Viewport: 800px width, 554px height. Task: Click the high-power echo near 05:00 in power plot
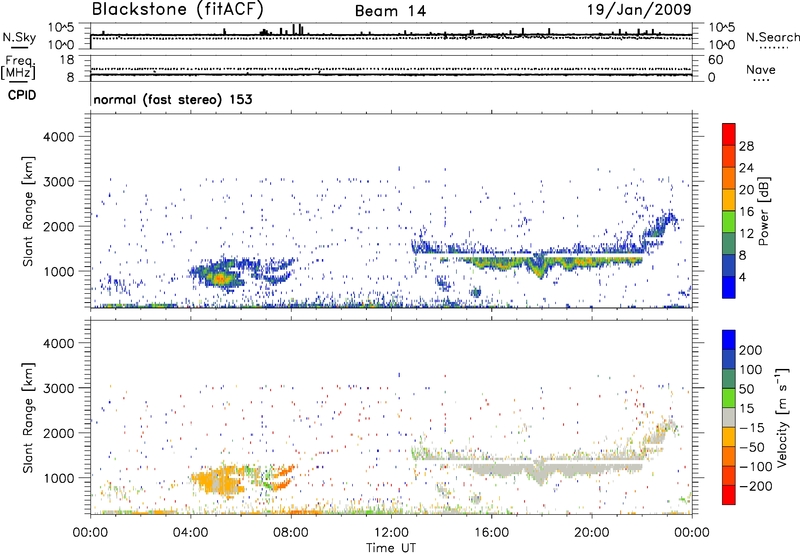click(x=219, y=278)
